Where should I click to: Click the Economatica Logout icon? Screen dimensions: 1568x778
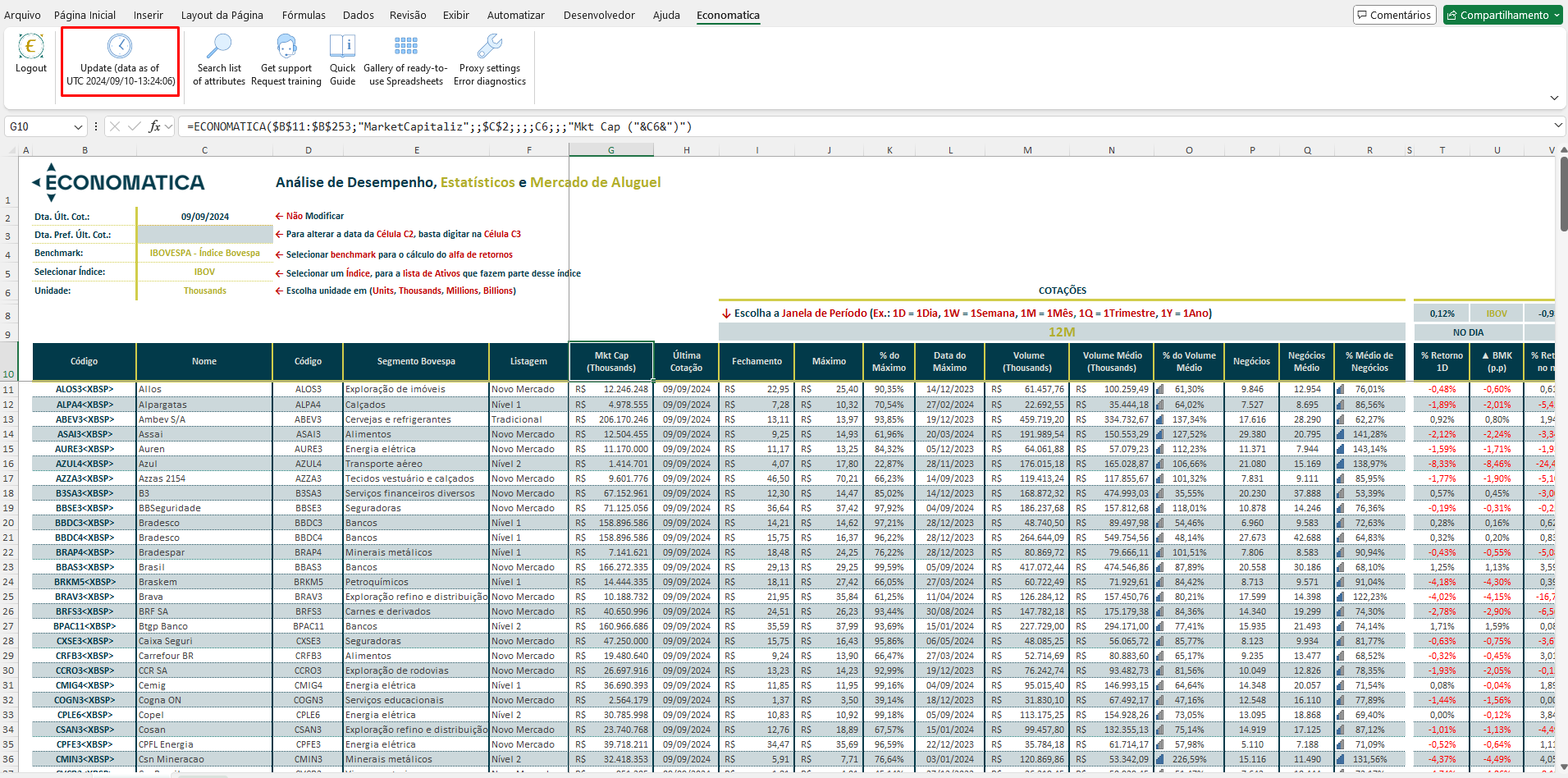[x=31, y=47]
